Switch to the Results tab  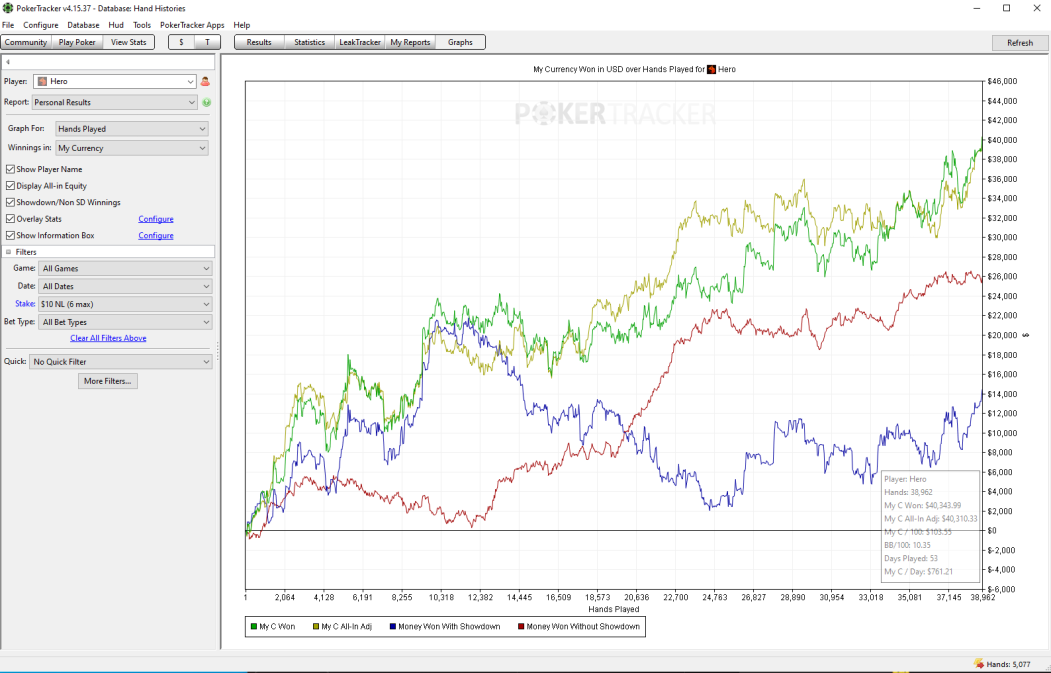pyautogui.click(x=259, y=42)
